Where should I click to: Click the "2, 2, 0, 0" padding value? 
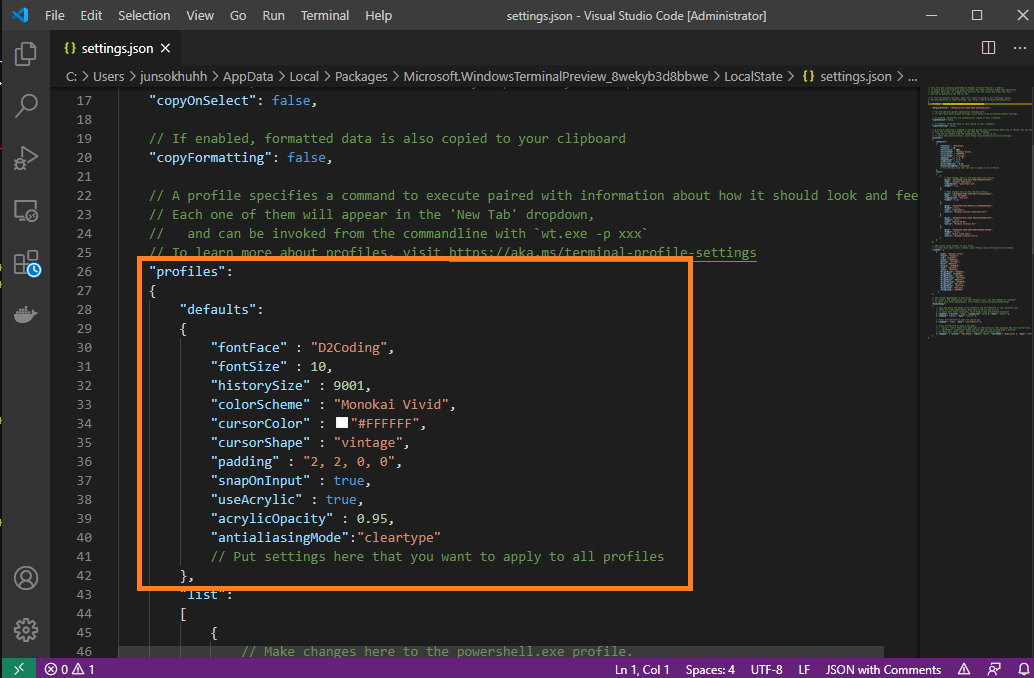pyautogui.click(x=349, y=462)
